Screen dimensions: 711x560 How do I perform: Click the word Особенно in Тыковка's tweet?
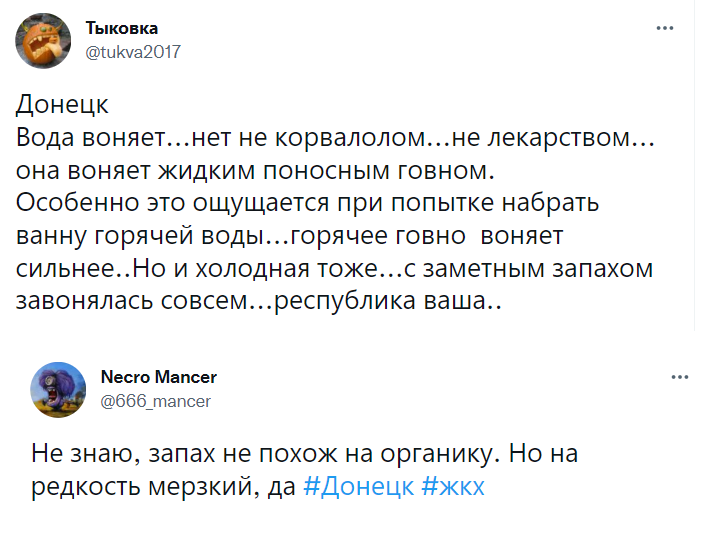(x=78, y=202)
